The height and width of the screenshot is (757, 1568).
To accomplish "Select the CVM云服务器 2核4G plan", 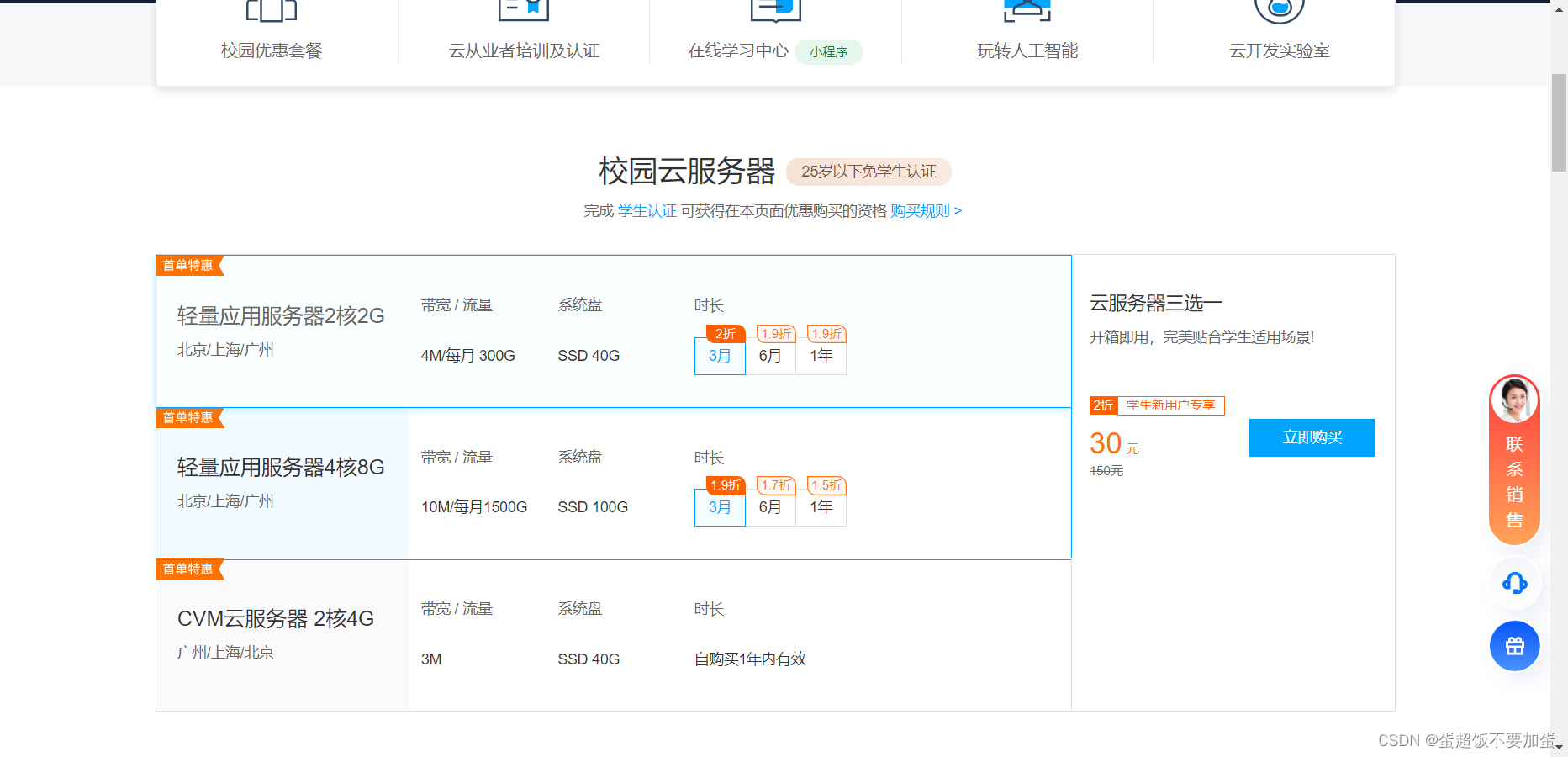I will tap(614, 635).
